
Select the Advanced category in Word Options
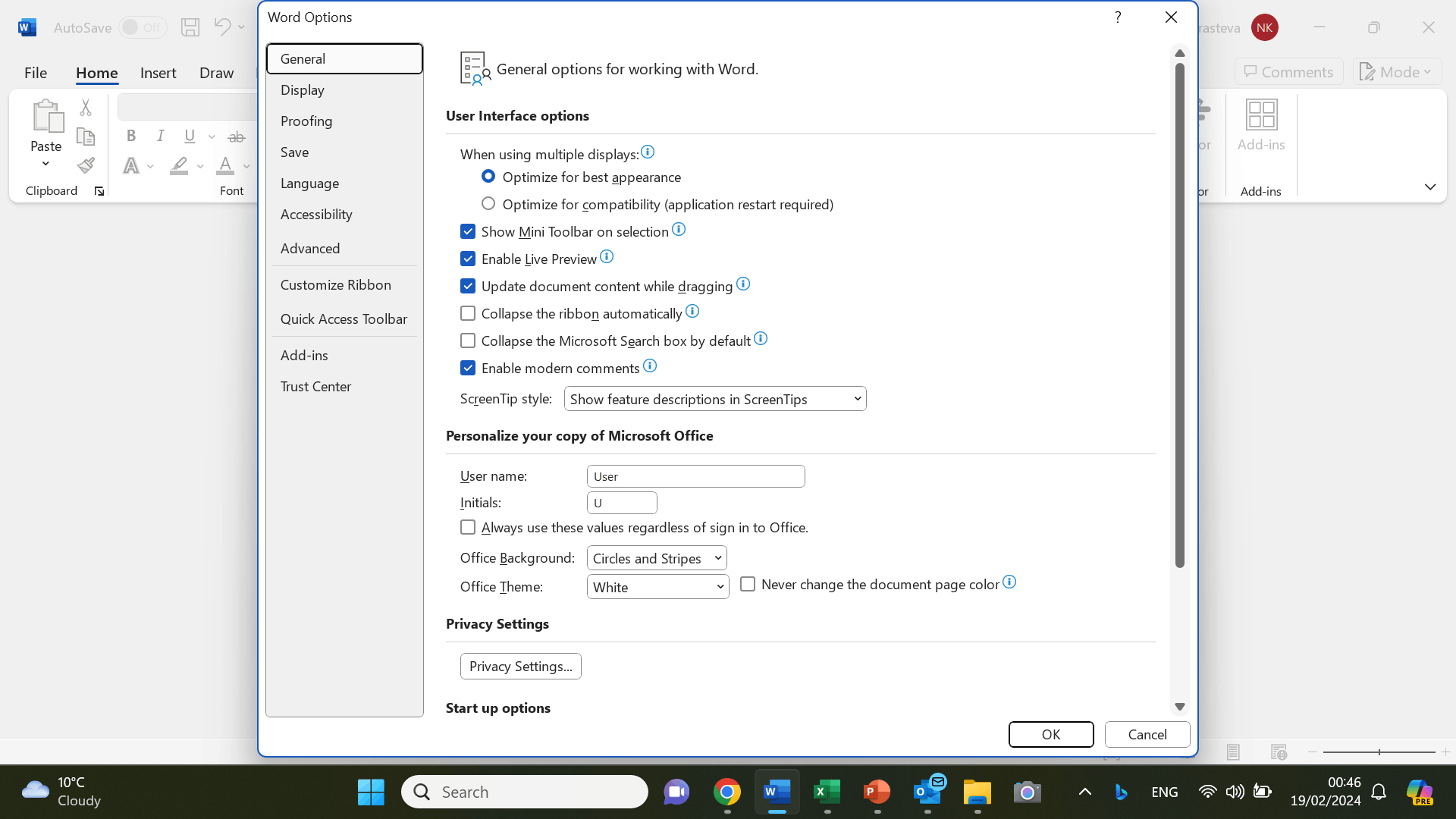coord(344,248)
